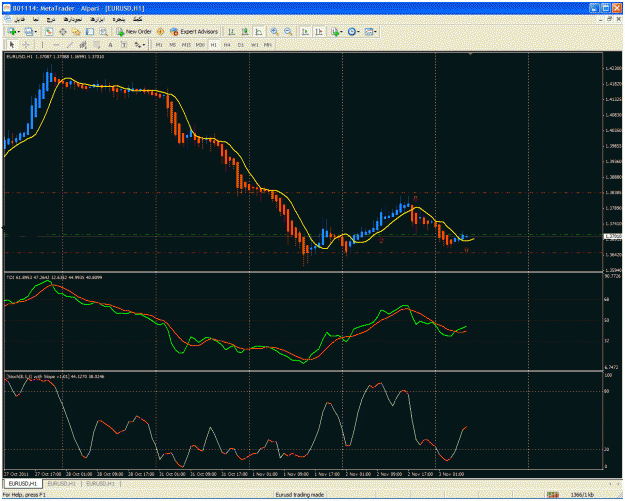Expand the Periods dropdown arrow
The image size is (625, 501).
click(x=358, y=32)
